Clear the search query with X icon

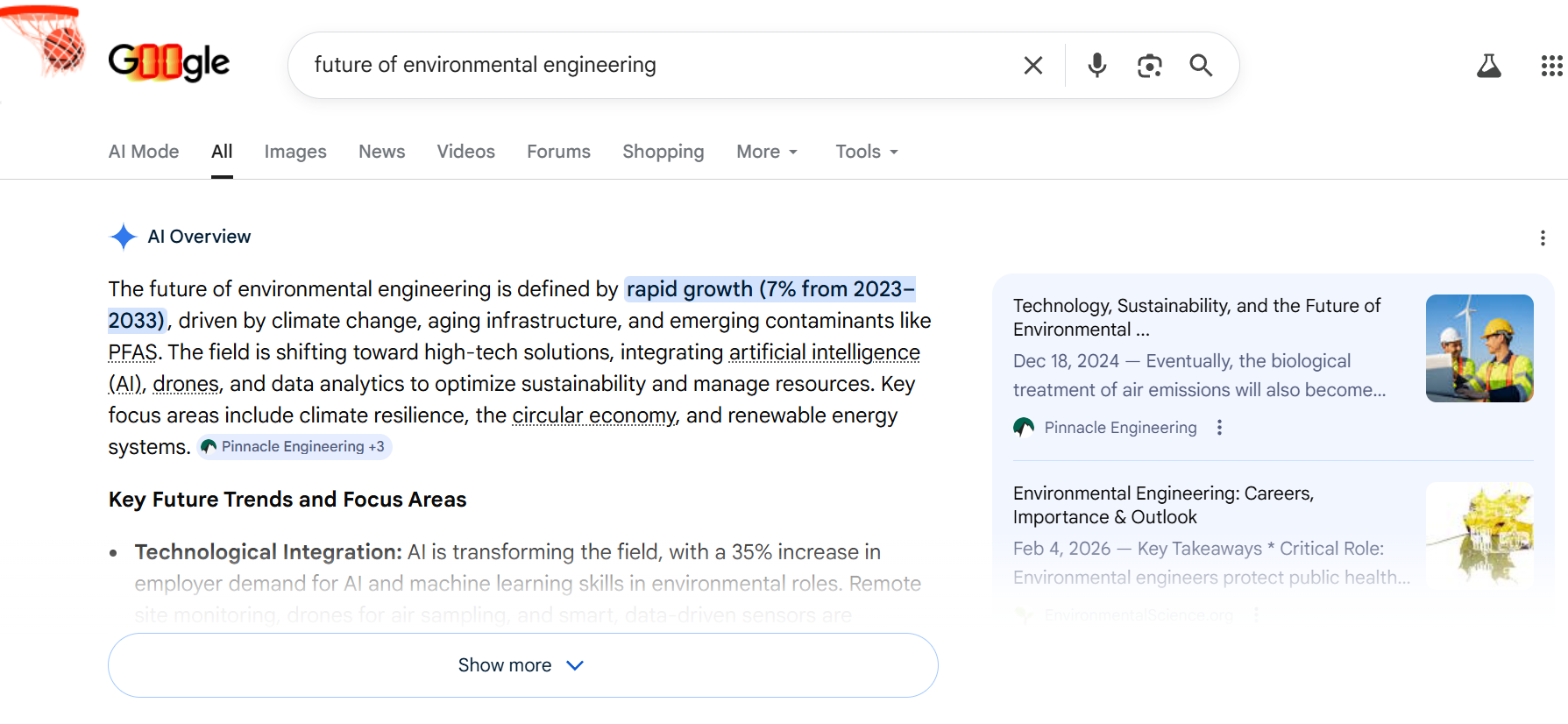[1032, 66]
